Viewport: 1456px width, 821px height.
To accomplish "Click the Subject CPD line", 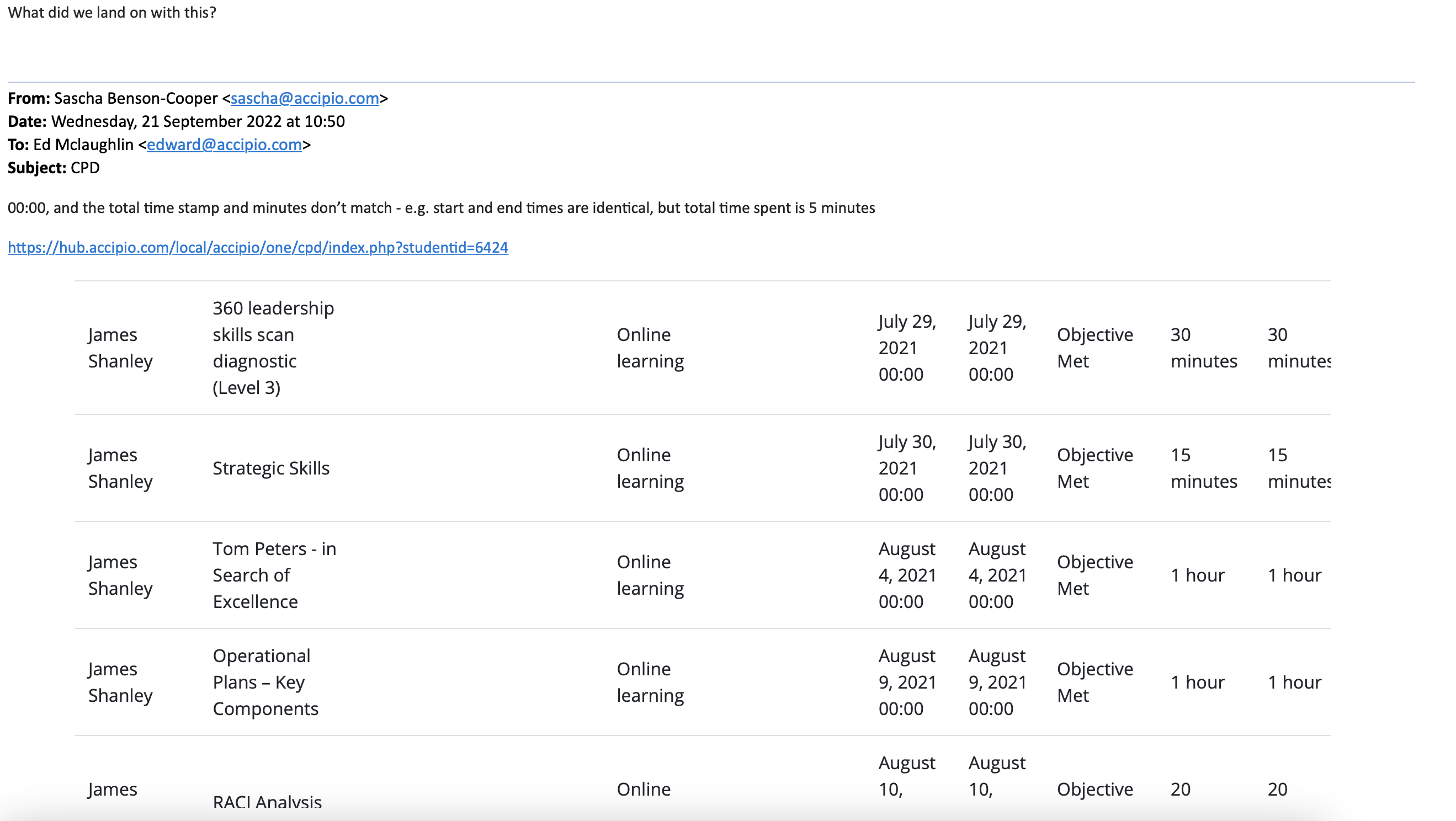I will pyautogui.click(x=54, y=168).
